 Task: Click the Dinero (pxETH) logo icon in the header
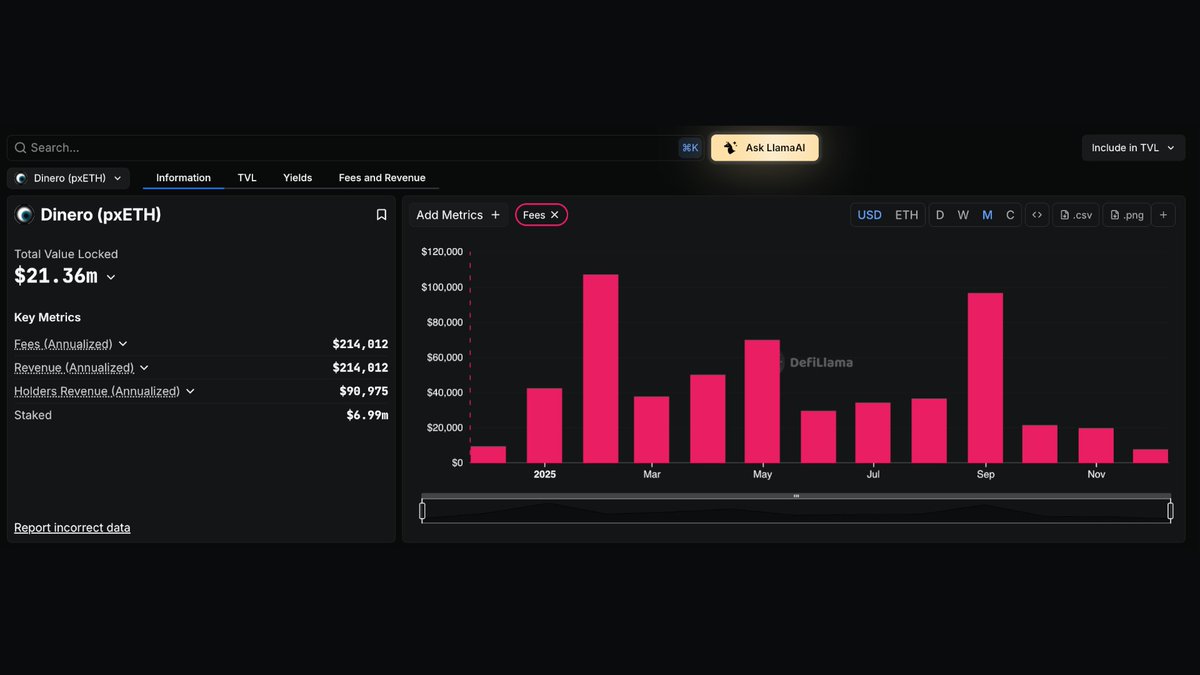(x=24, y=215)
